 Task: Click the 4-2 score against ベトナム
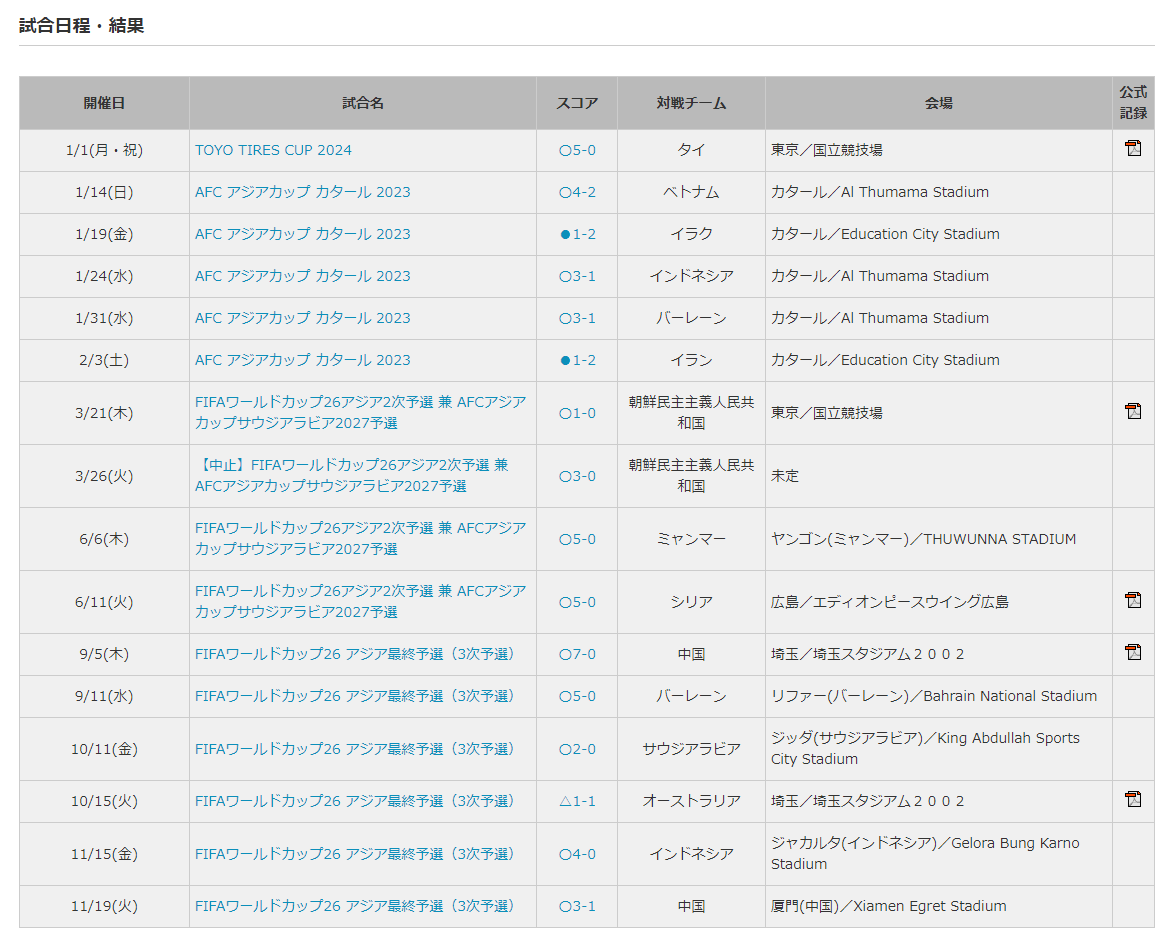577,192
